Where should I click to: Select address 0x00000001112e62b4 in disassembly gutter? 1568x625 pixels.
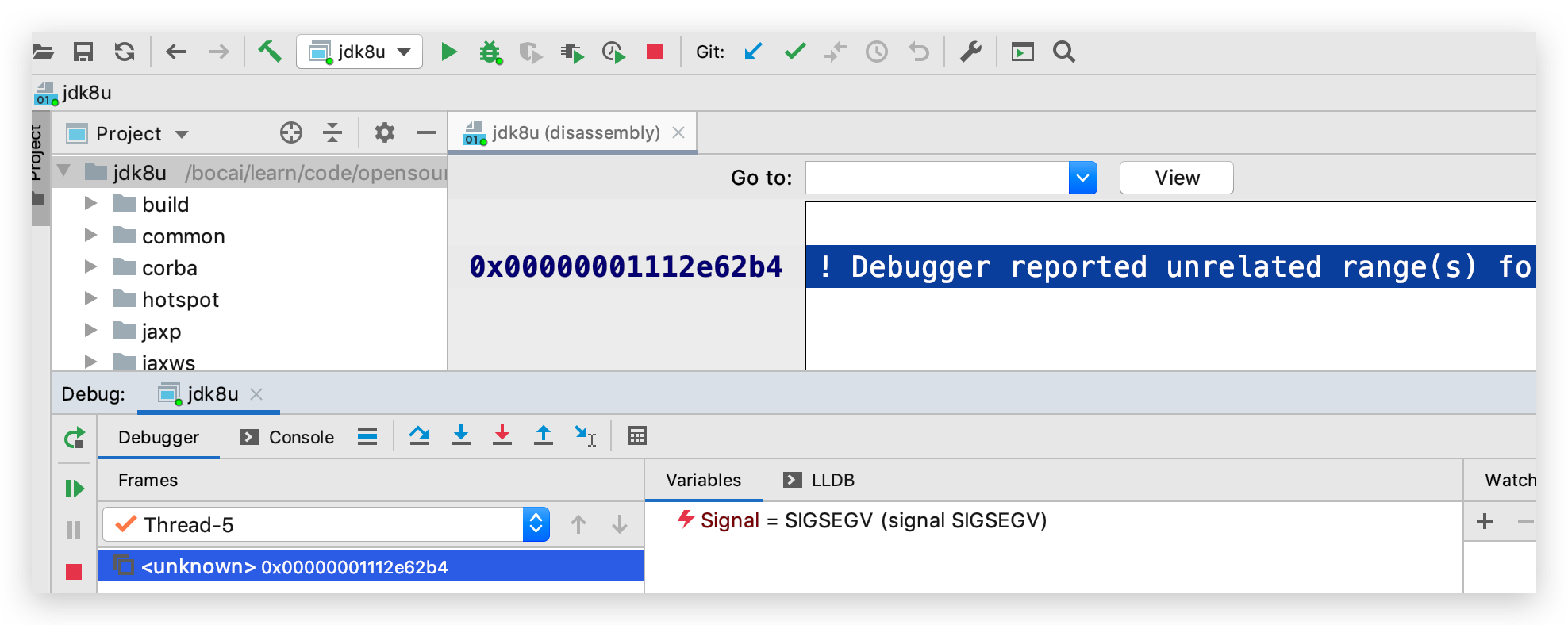pos(625,267)
